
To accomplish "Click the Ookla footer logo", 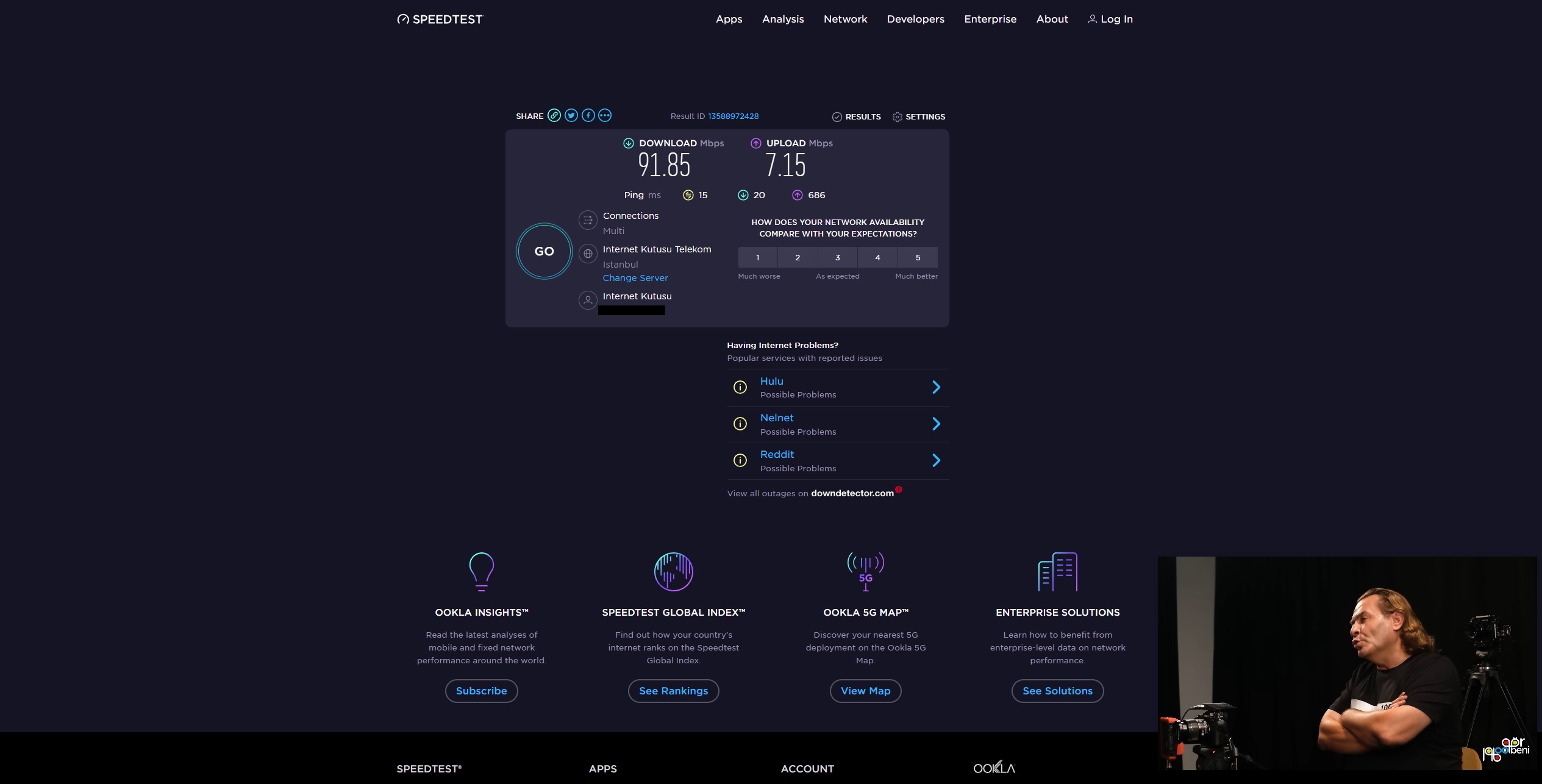I will (x=994, y=768).
